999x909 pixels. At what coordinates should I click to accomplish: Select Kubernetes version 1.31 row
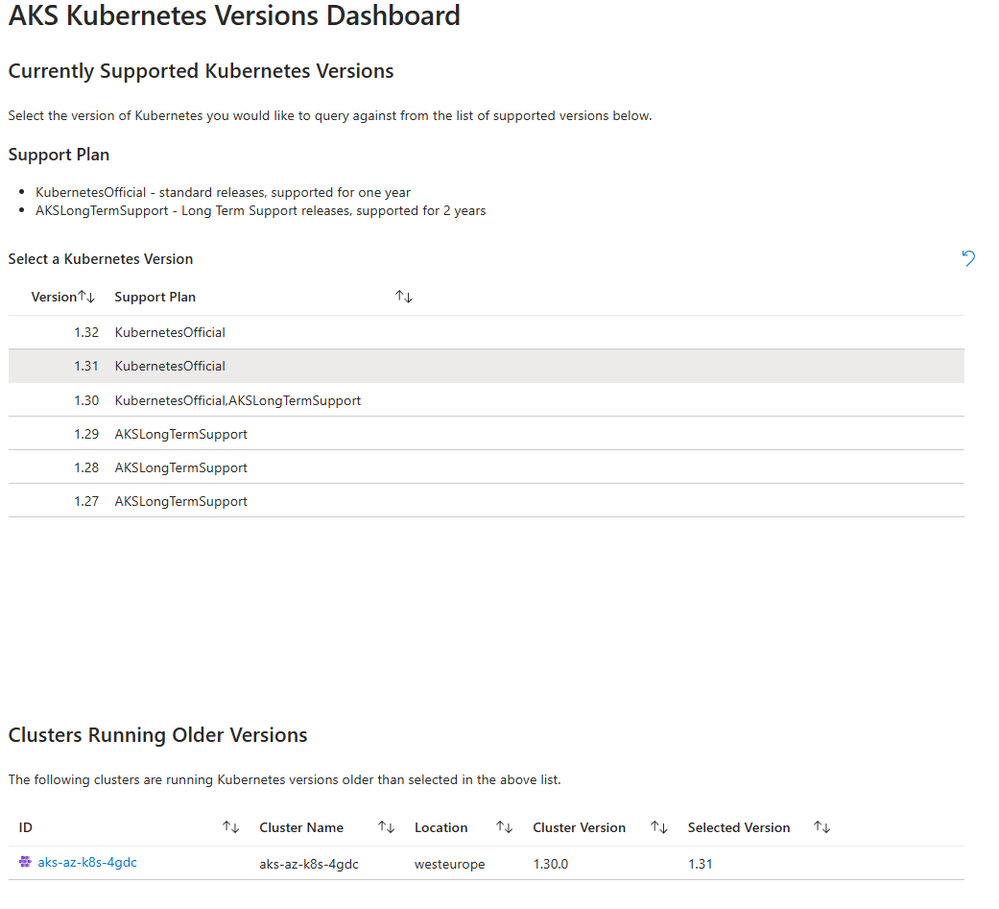pyautogui.click(x=486, y=366)
